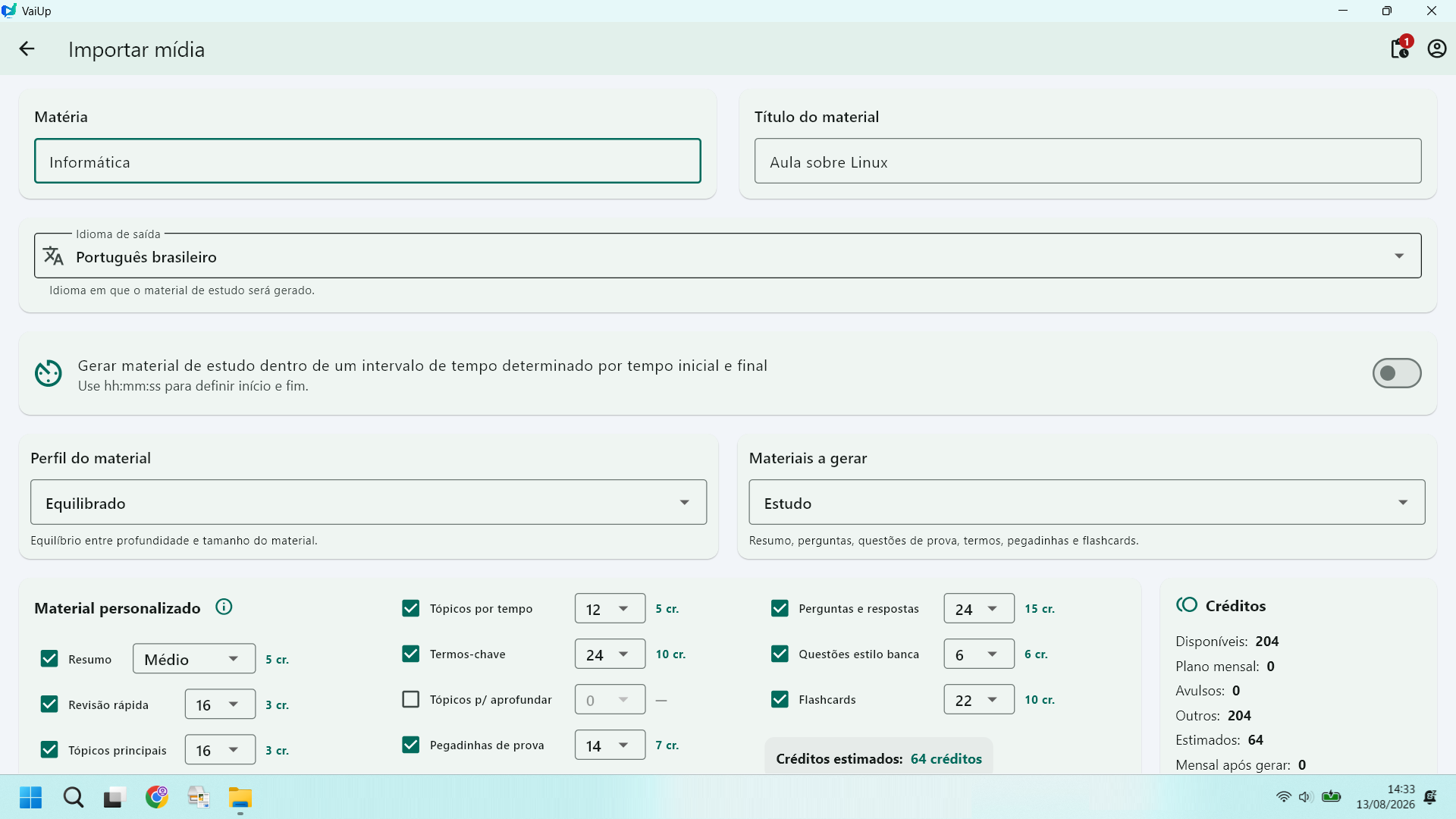The height and width of the screenshot is (819, 1456).
Task: Uncheck Questões estilo banca checkbox
Action: [x=780, y=654]
